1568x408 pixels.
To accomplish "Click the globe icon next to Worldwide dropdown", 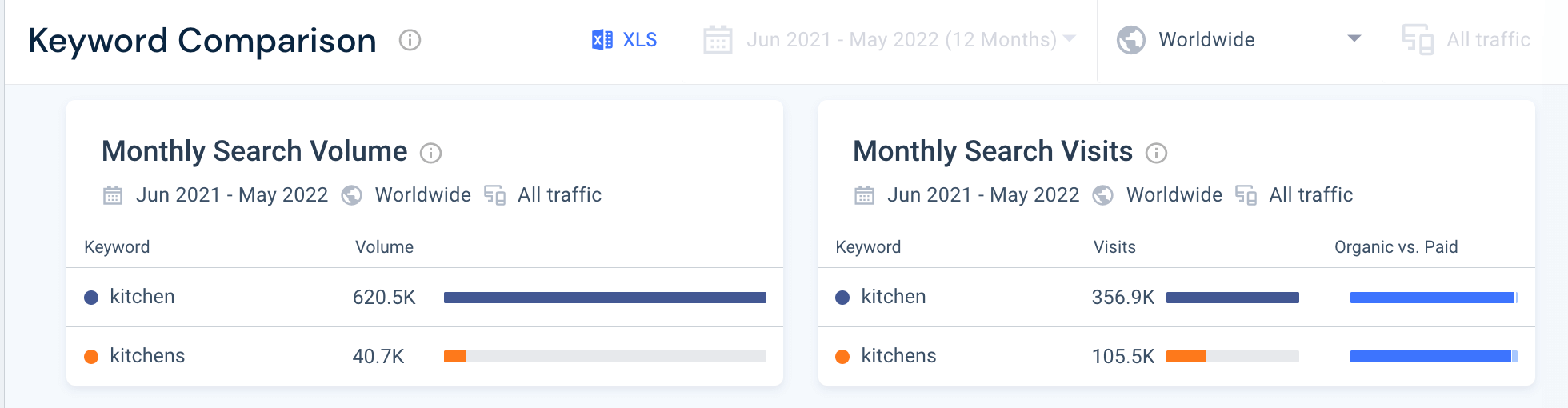I will [x=1130, y=40].
